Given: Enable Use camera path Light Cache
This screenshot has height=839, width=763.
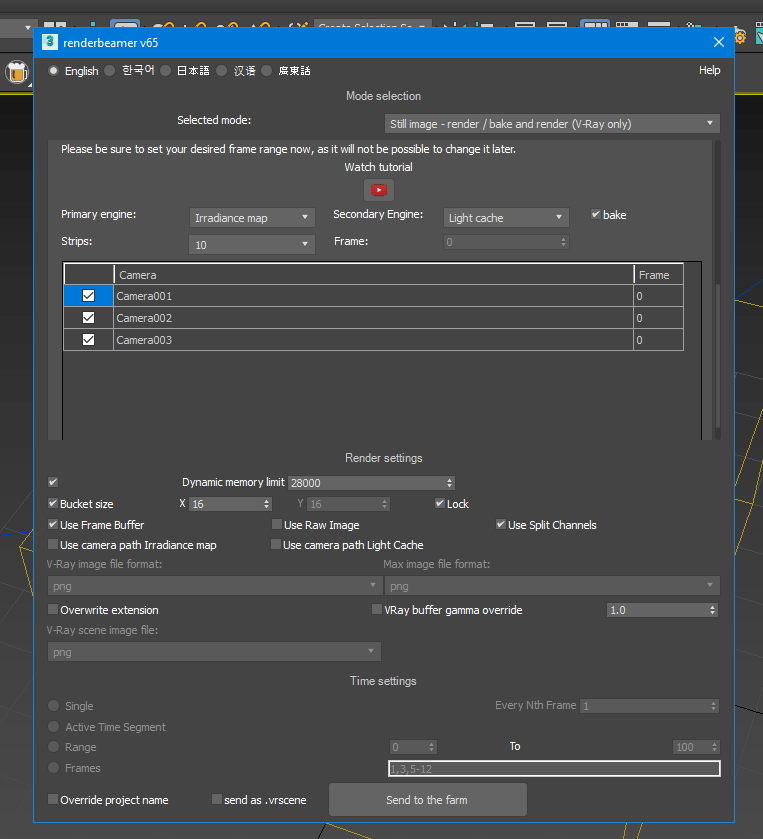Looking at the screenshot, I should point(276,545).
